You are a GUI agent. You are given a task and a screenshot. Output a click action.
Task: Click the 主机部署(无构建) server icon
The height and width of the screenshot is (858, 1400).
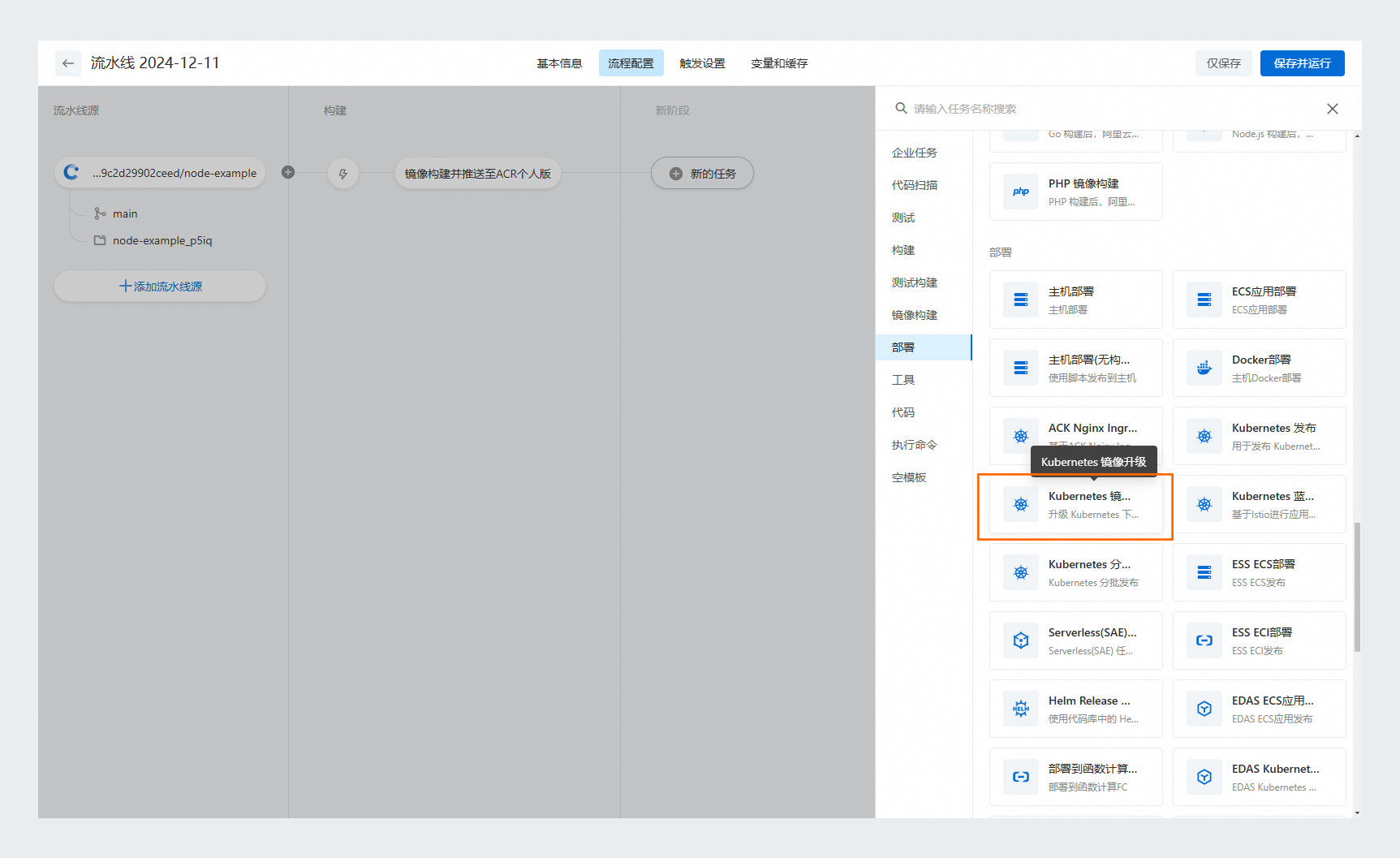pyautogui.click(x=1021, y=368)
